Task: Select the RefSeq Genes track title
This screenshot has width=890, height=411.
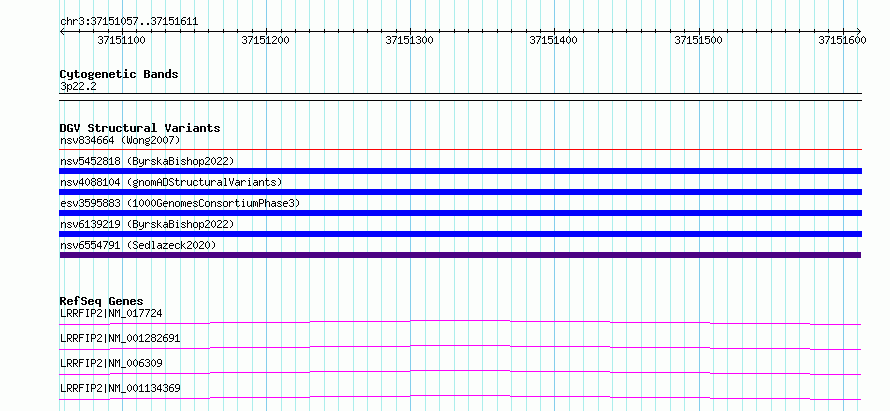Action: (102, 301)
